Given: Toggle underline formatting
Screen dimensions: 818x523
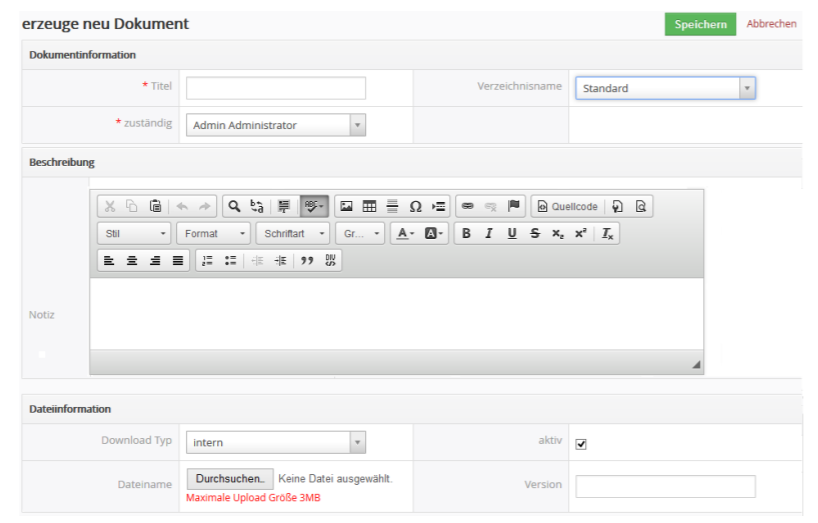Looking at the screenshot, I should click(512, 234).
